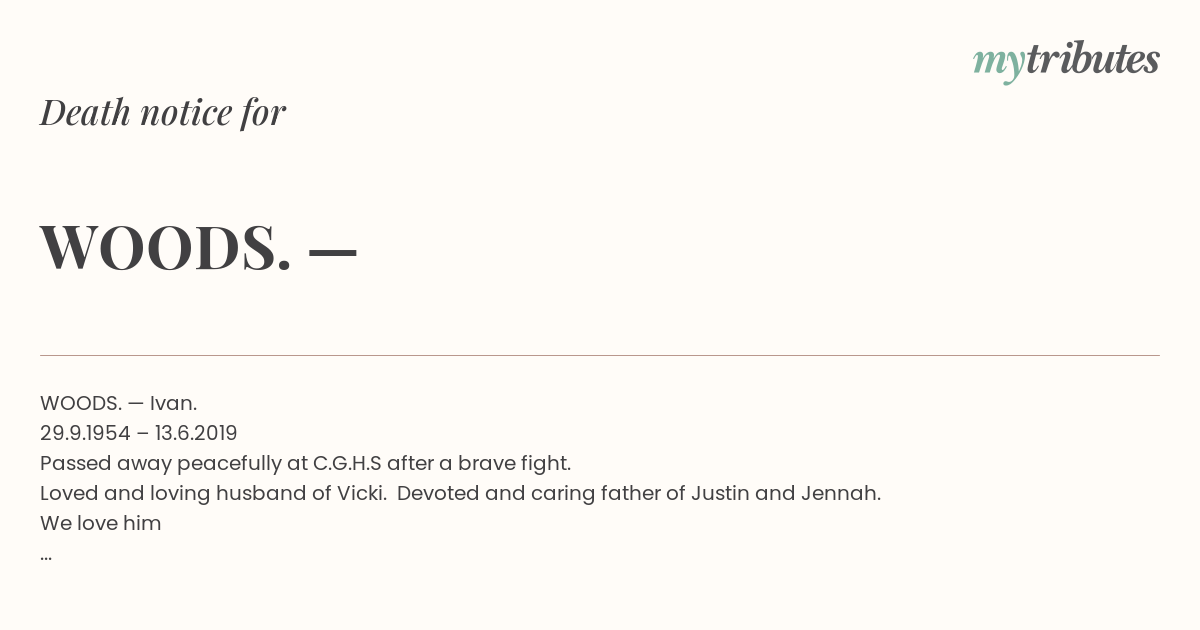Click the dates 29.9.1954 – 13.6.2019

(x=139, y=433)
